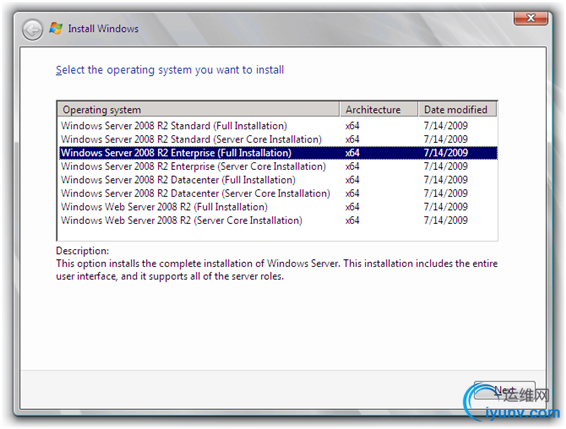Screen dimensions: 566x429
Task: Sort by Architecture column header
Action: (379, 109)
